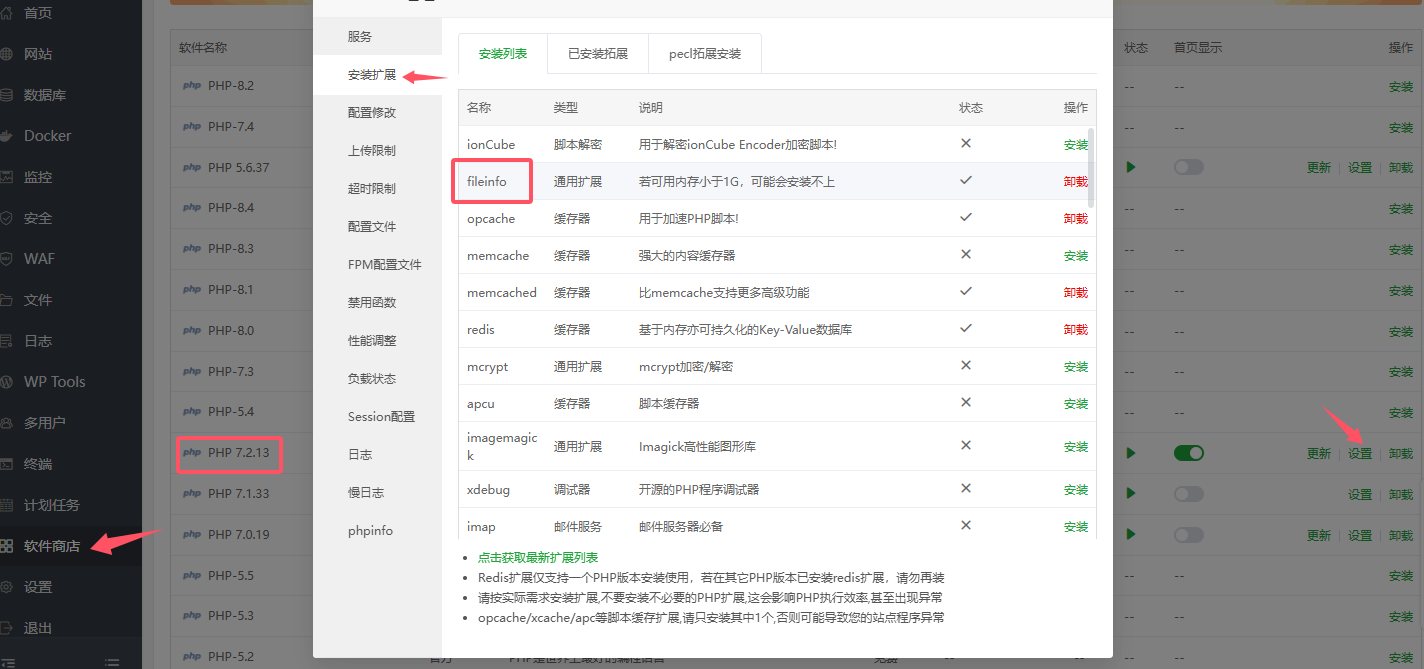Disable homepage display for PHP 7.2.13
The width and height of the screenshot is (1424, 669).
[x=1188, y=453]
